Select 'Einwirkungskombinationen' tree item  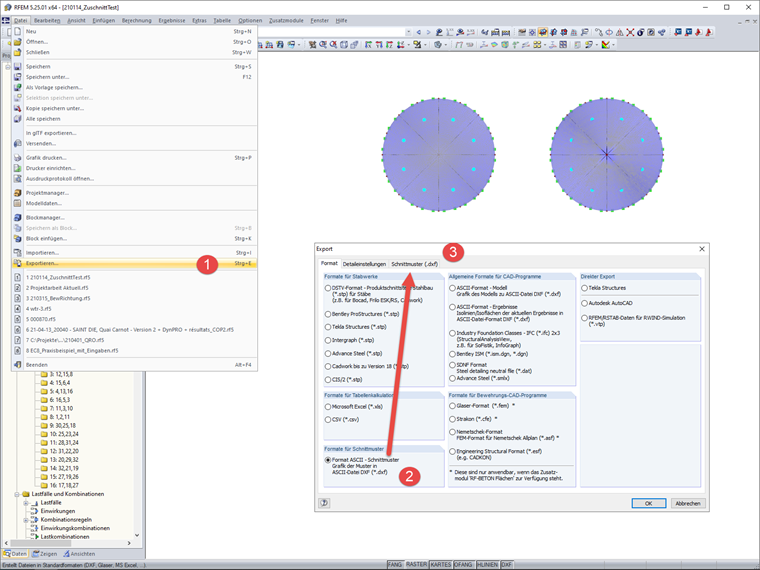(x=75, y=528)
